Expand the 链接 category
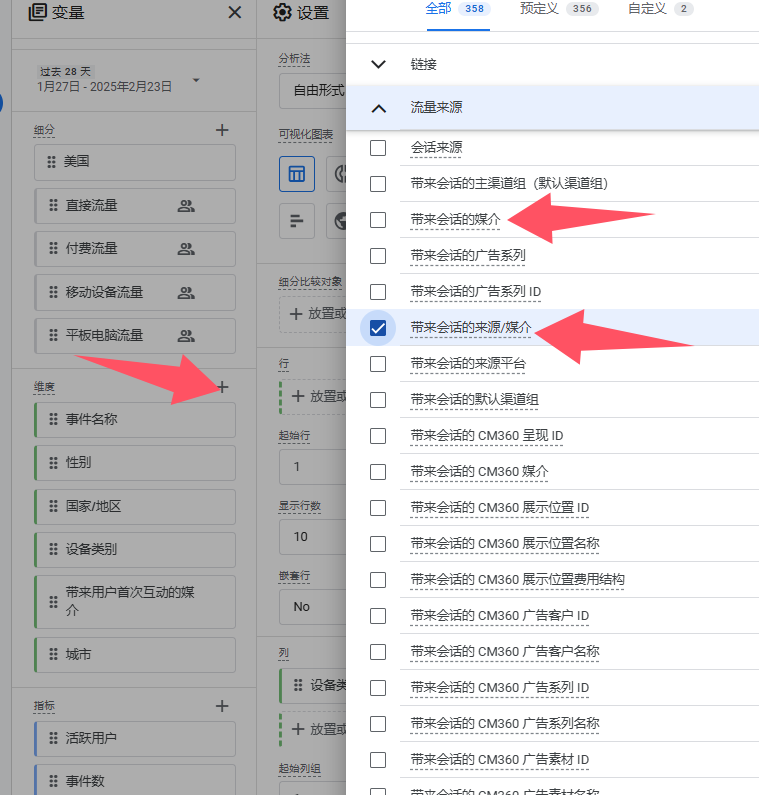This screenshot has height=795, width=759. pos(378,64)
